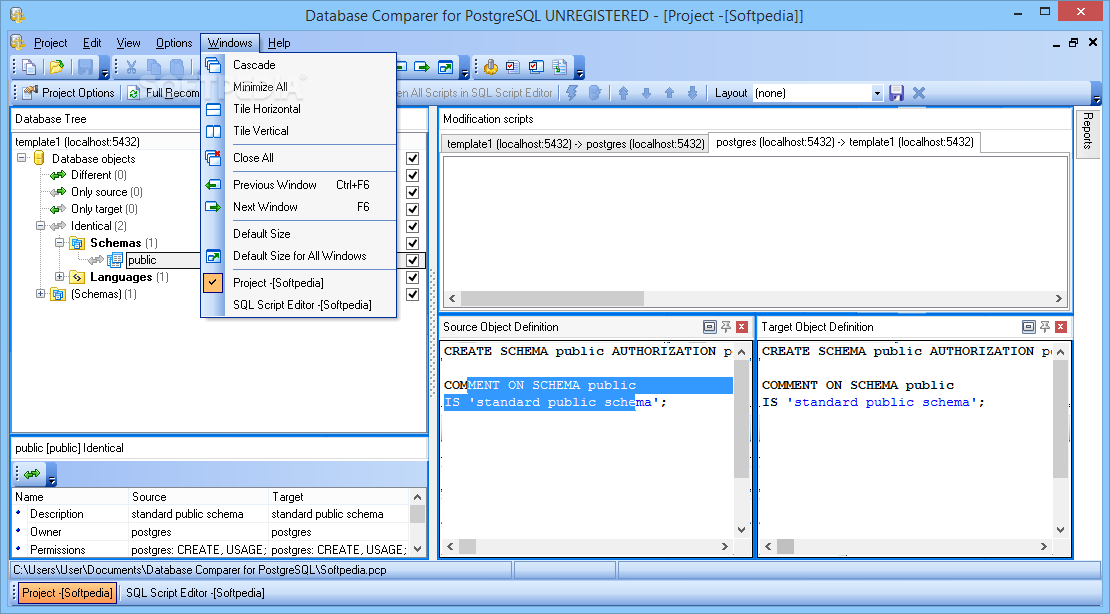The image size is (1110, 614).
Task: Select Only source (0) tree item
Action: [107, 192]
